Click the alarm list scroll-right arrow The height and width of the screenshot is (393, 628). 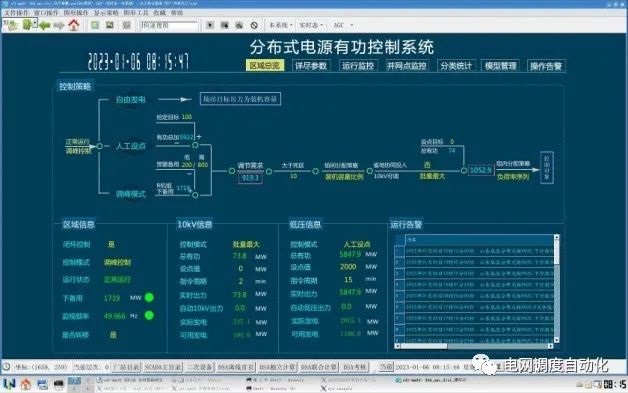(x=551, y=346)
